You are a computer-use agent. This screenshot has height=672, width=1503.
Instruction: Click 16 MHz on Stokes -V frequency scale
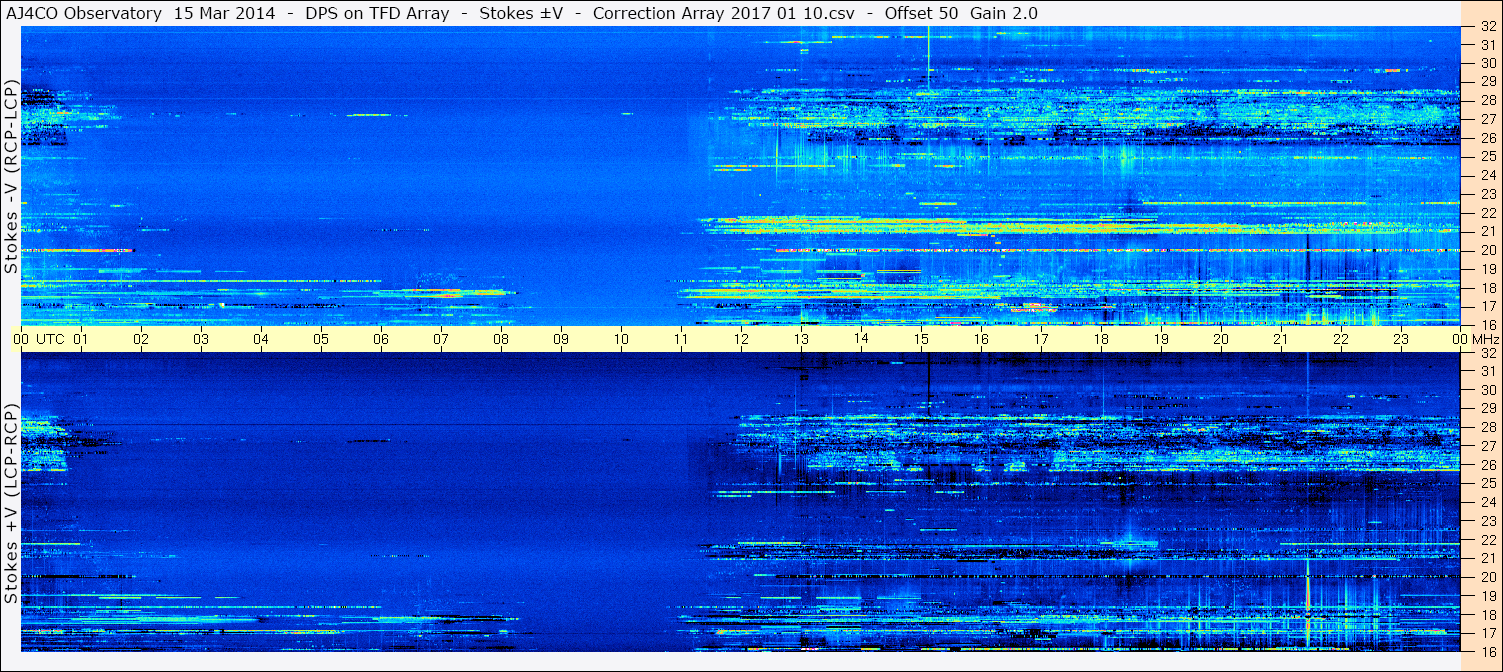pyautogui.click(x=1488, y=325)
